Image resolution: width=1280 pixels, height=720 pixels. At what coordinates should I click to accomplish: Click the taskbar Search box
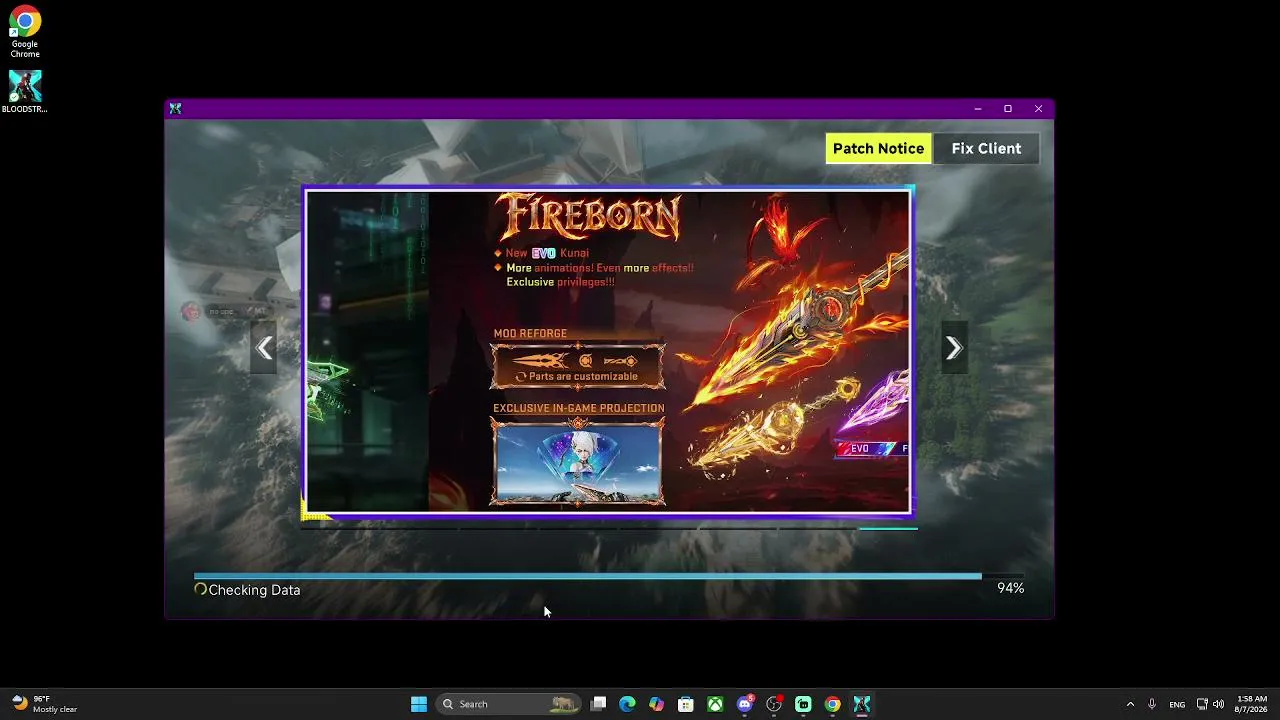508,704
